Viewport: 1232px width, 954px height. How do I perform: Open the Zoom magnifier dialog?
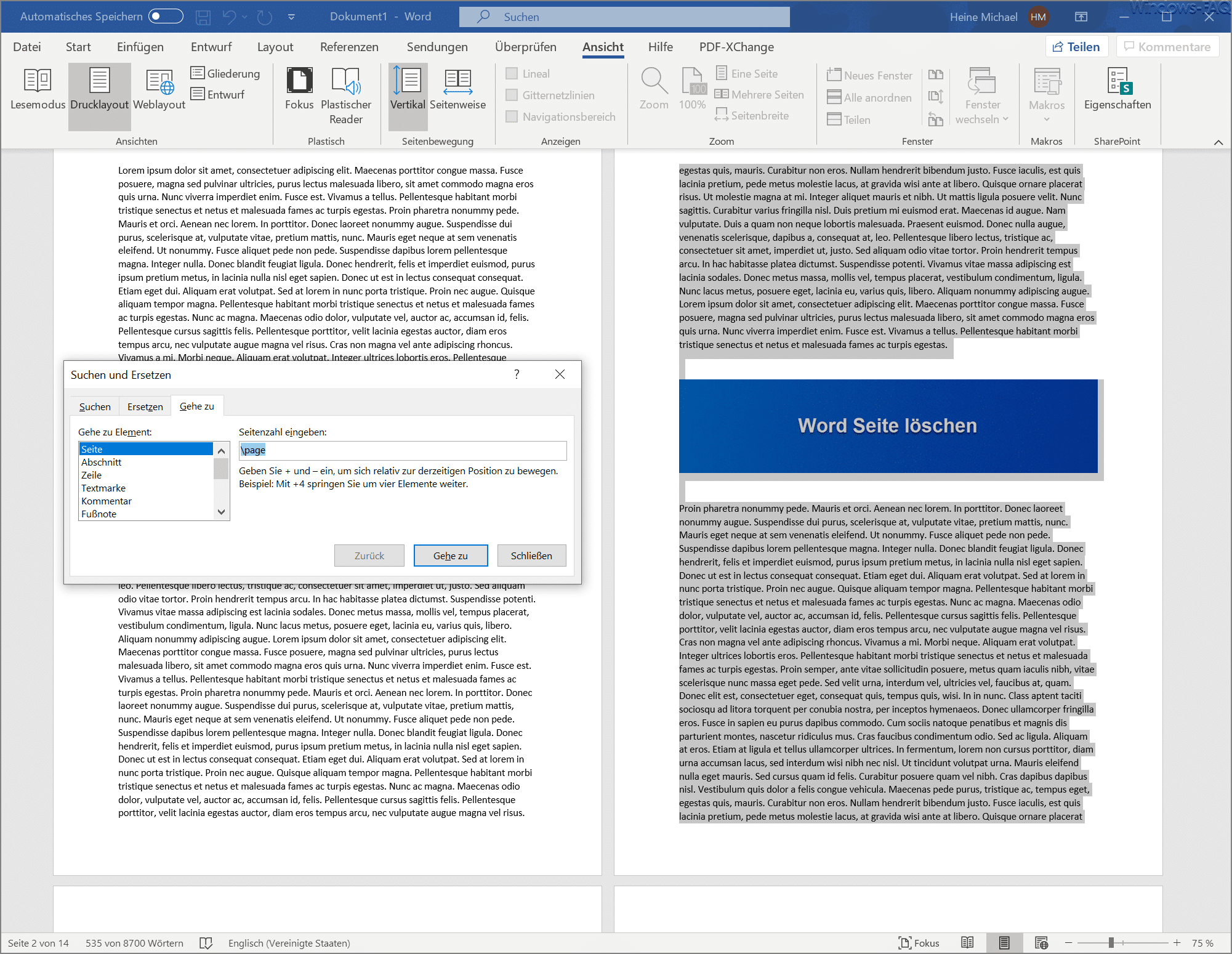(653, 90)
